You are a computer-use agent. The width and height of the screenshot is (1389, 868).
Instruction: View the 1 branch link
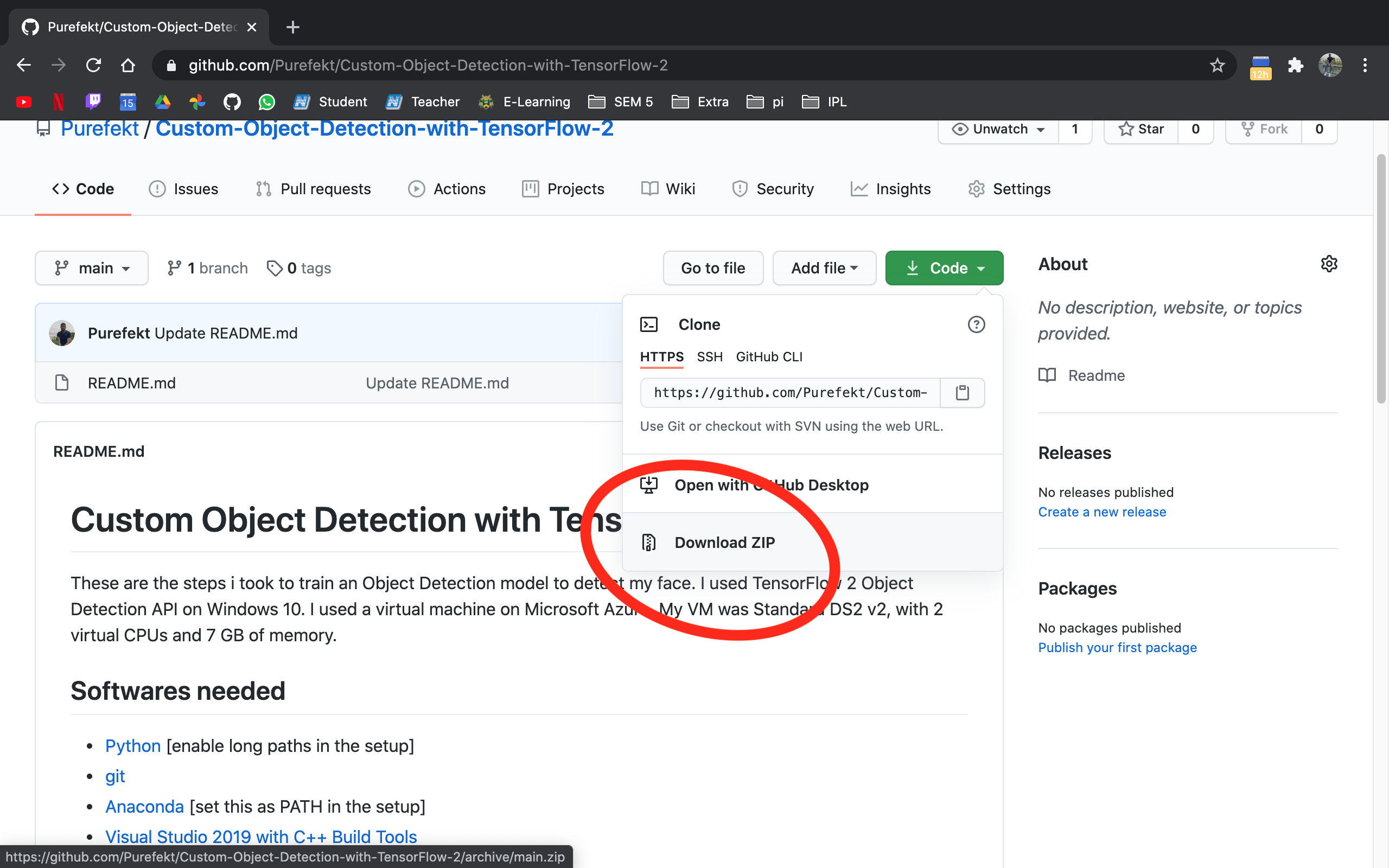207,268
